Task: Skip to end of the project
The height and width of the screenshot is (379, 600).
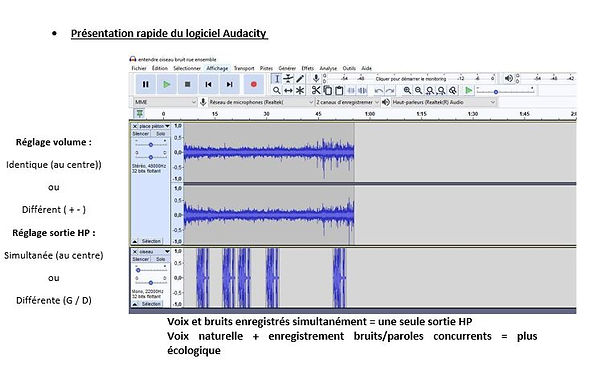Action: click(x=230, y=84)
